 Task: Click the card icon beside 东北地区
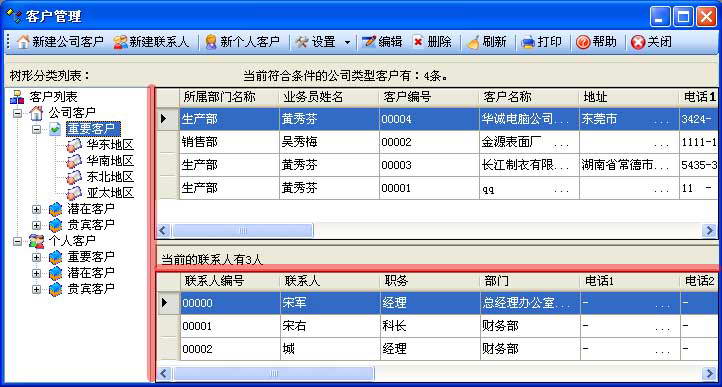point(74,177)
